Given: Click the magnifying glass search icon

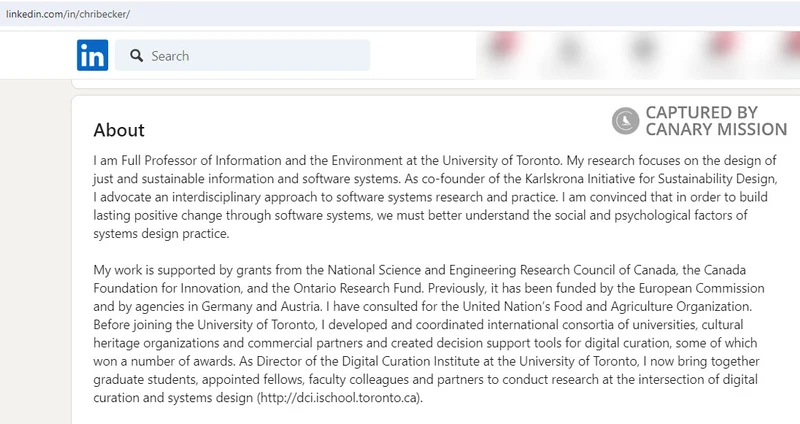Looking at the screenshot, I should click(136, 56).
